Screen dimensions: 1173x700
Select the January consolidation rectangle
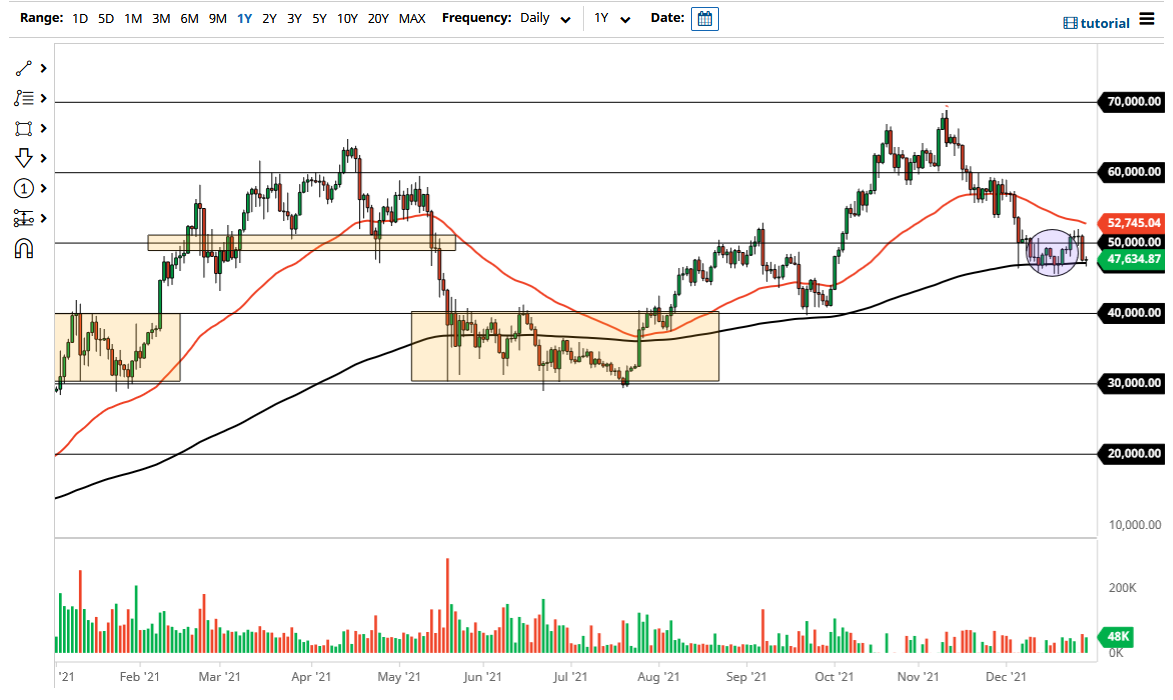click(x=117, y=348)
